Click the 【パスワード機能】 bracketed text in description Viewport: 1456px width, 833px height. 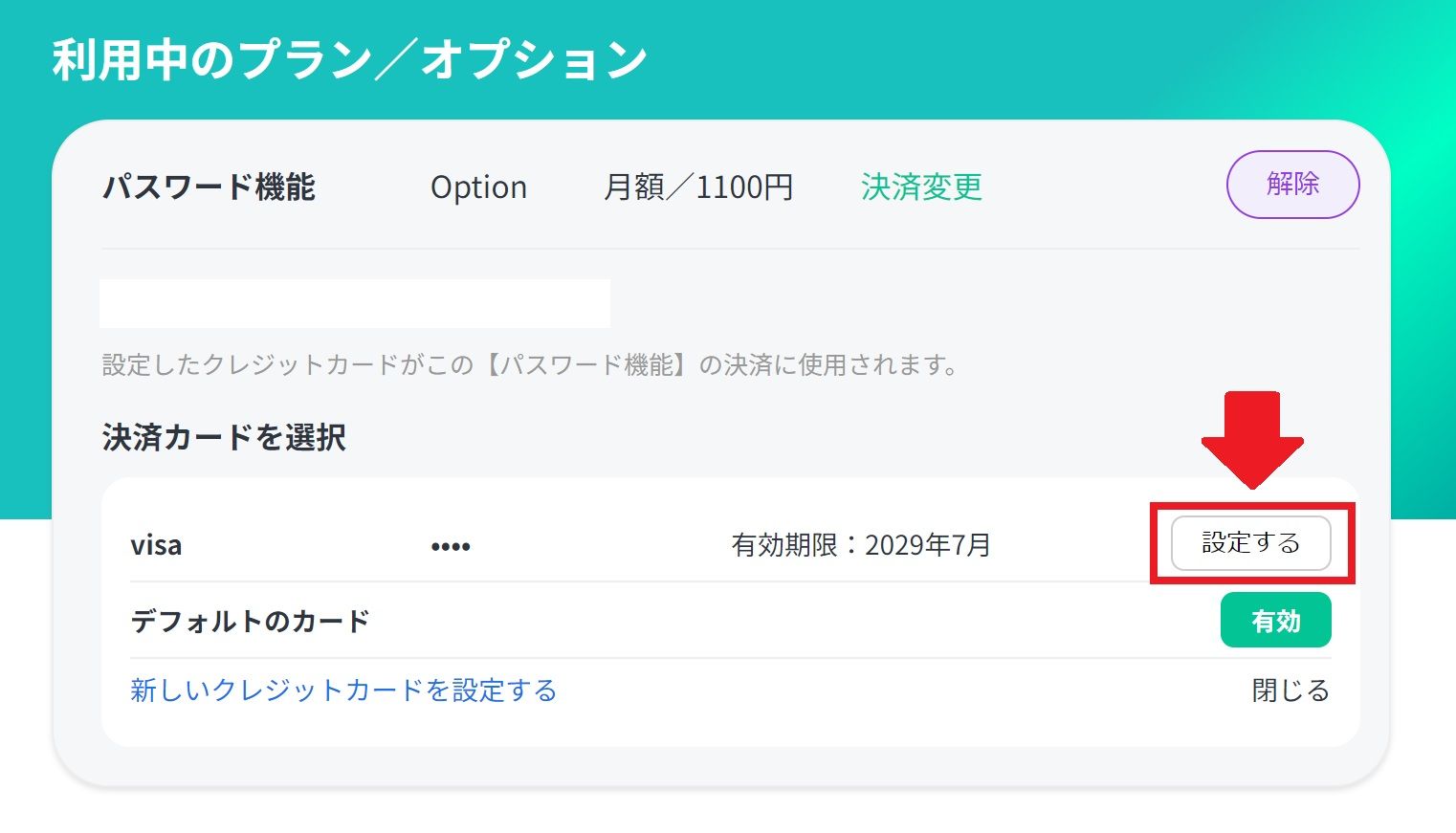point(585,364)
